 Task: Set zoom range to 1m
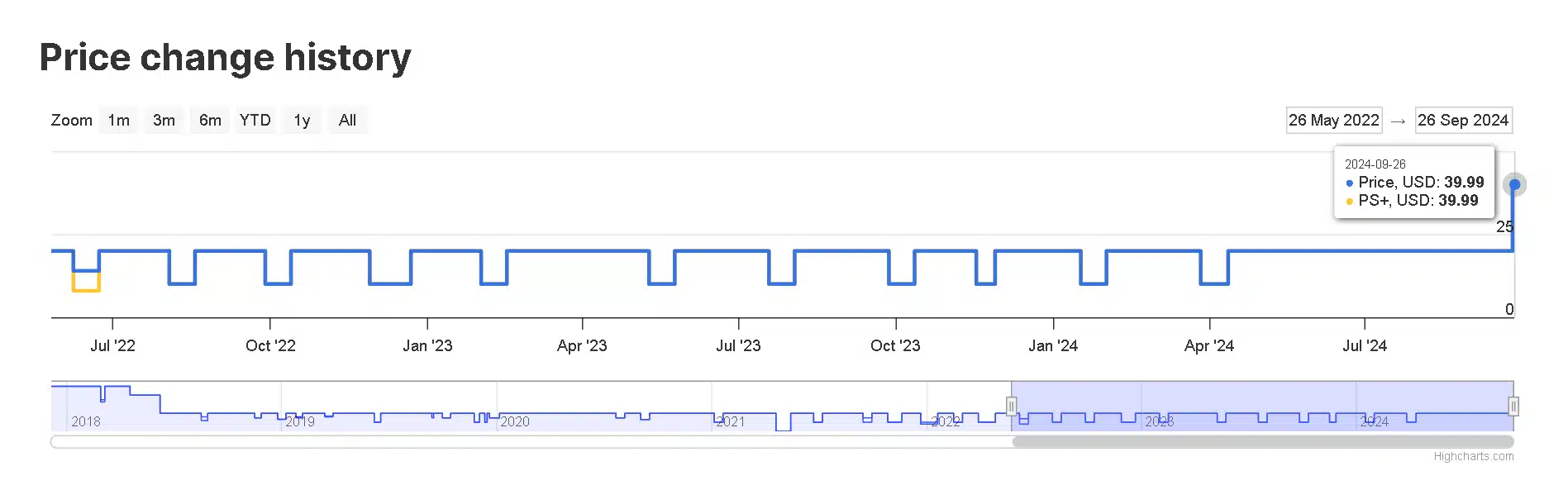point(118,120)
